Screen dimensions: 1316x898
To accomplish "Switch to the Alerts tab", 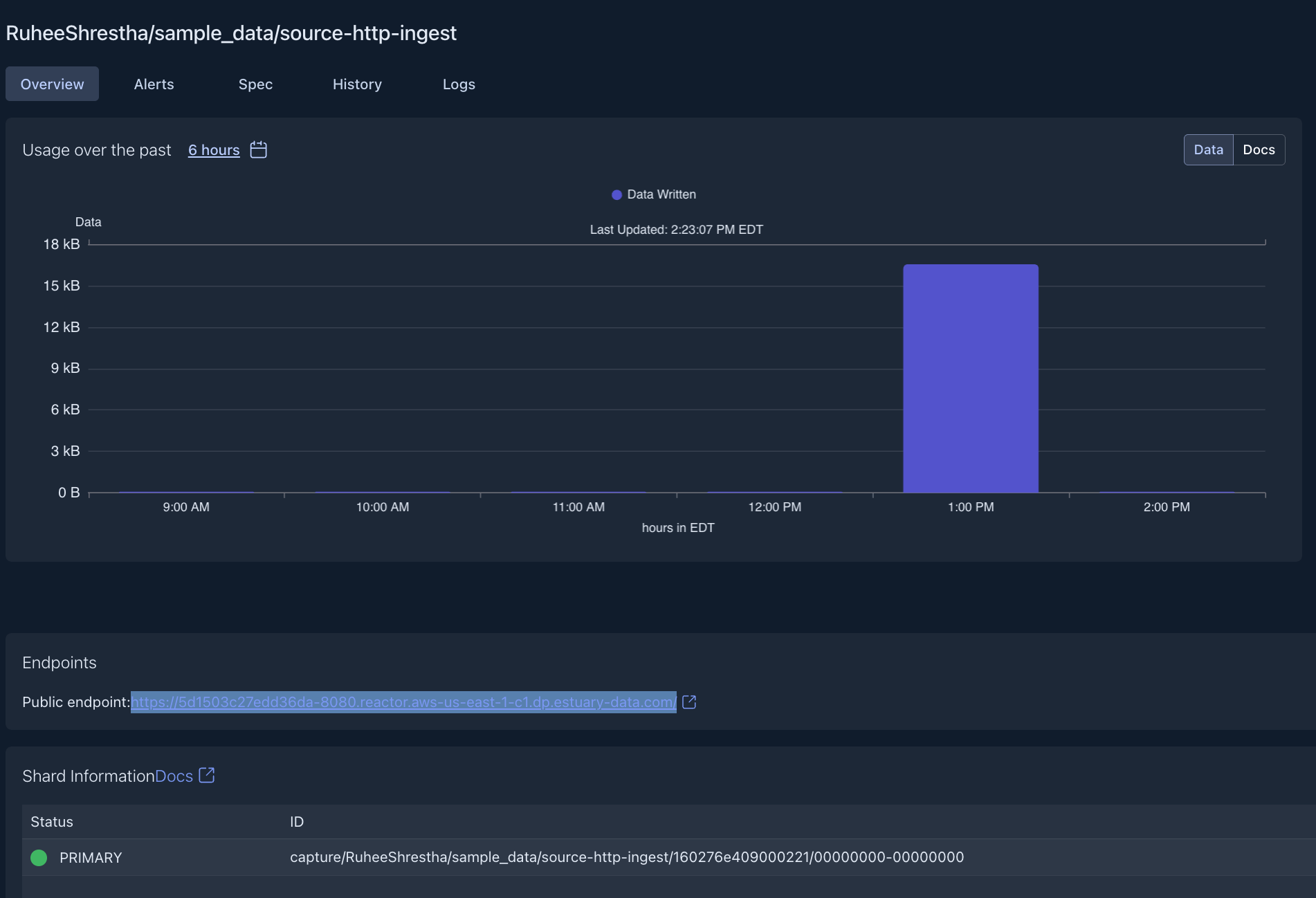I will click(154, 84).
